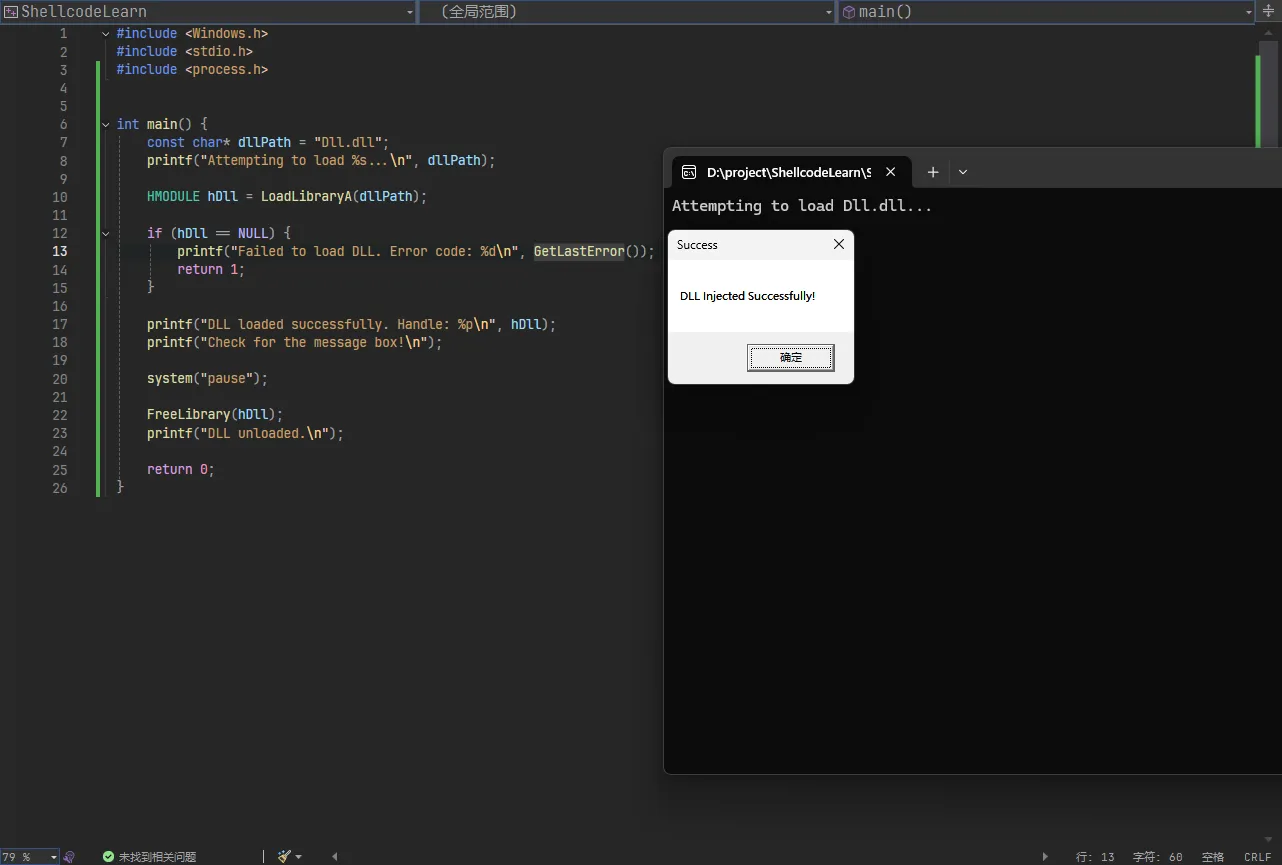Click the terminal icon on console tab
This screenshot has height=865, width=1282.
point(688,172)
